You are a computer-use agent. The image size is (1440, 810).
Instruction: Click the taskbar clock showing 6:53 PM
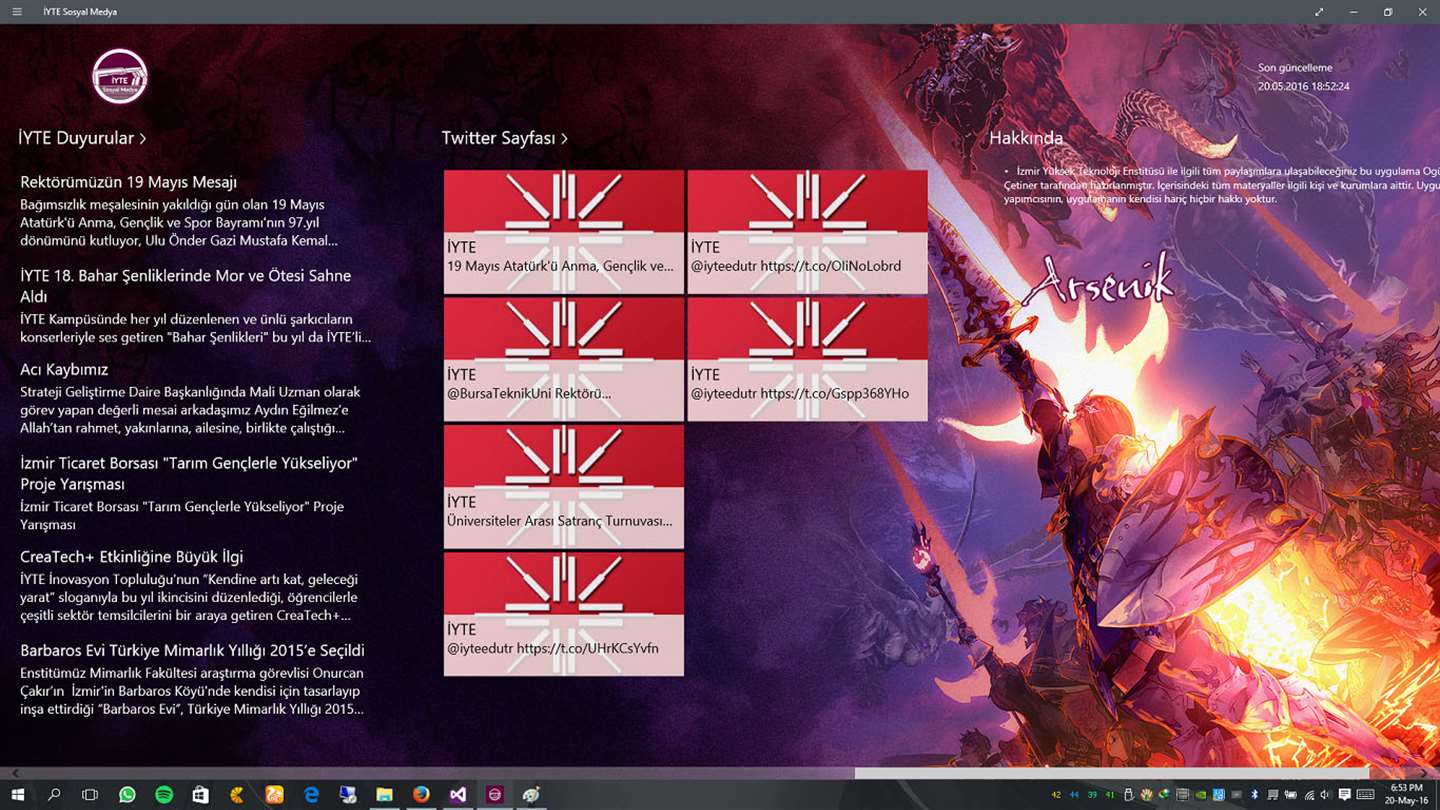(1406, 795)
